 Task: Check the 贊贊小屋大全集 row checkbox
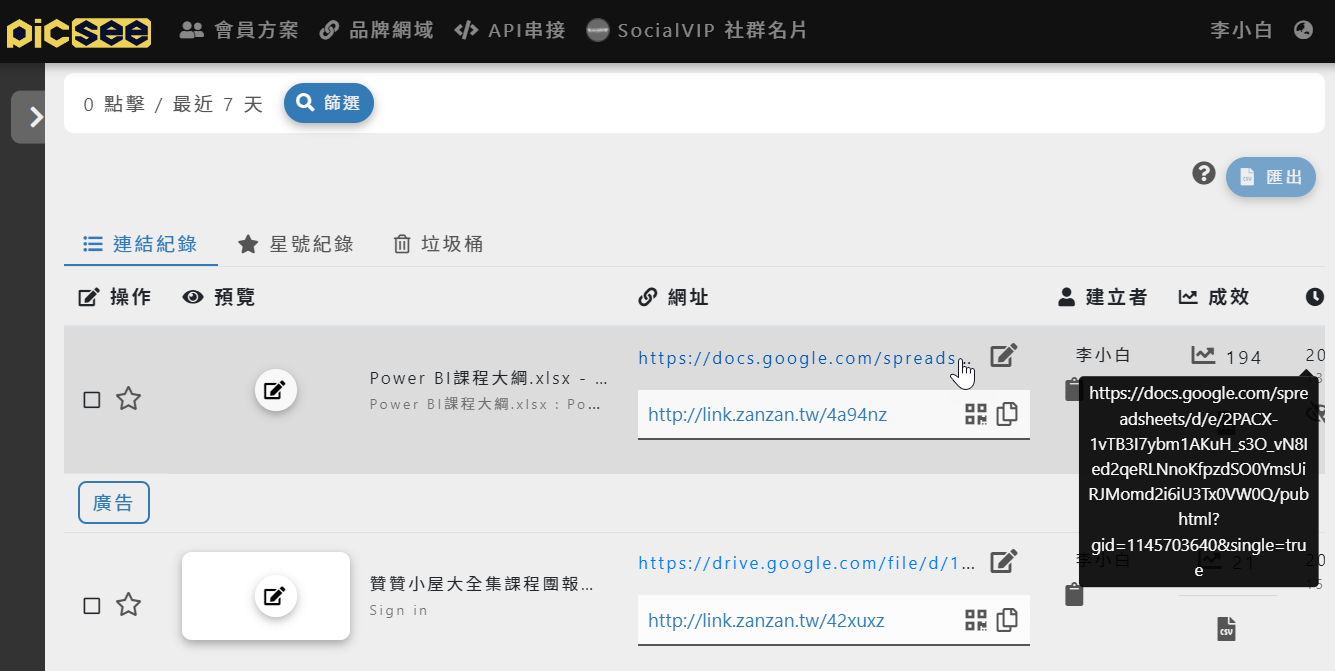[92, 606]
